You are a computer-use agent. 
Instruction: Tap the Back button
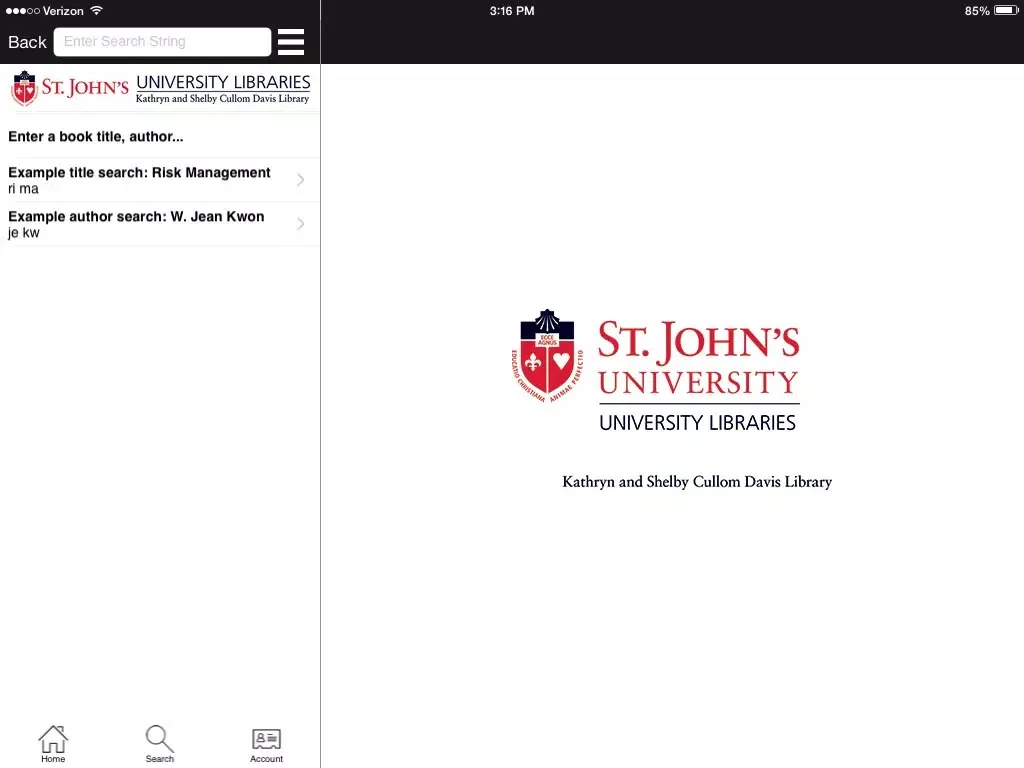27,42
